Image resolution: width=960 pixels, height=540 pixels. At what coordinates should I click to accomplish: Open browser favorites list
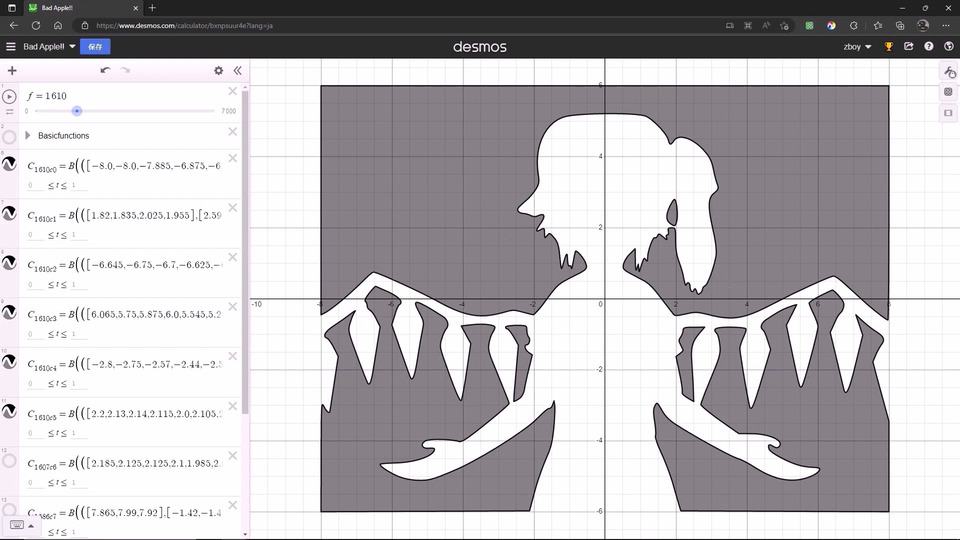[877, 26]
